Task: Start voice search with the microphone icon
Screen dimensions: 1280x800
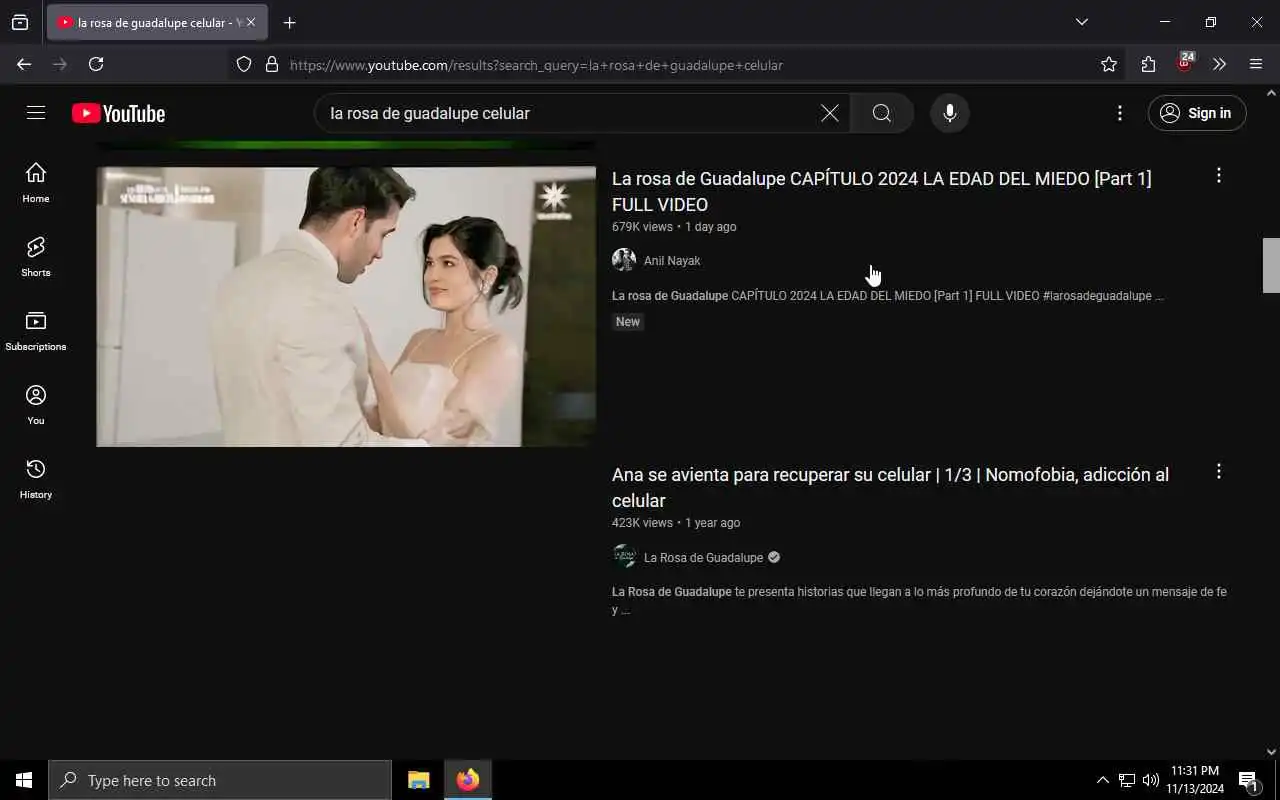Action: click(950, 113)
